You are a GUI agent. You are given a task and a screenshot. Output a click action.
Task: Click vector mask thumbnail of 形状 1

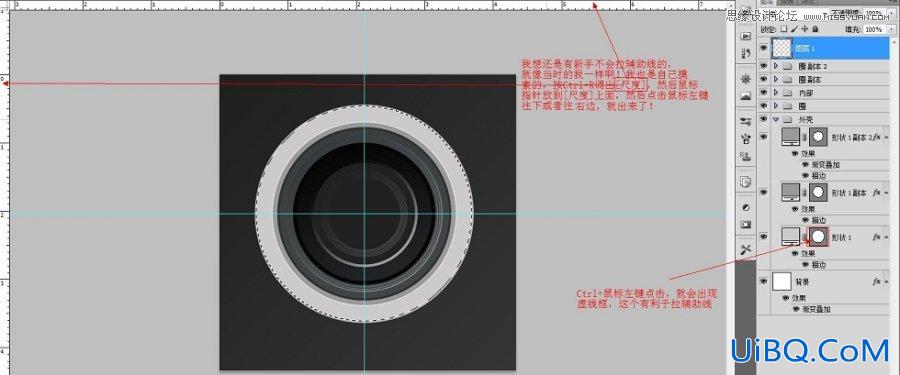[818, 236]
